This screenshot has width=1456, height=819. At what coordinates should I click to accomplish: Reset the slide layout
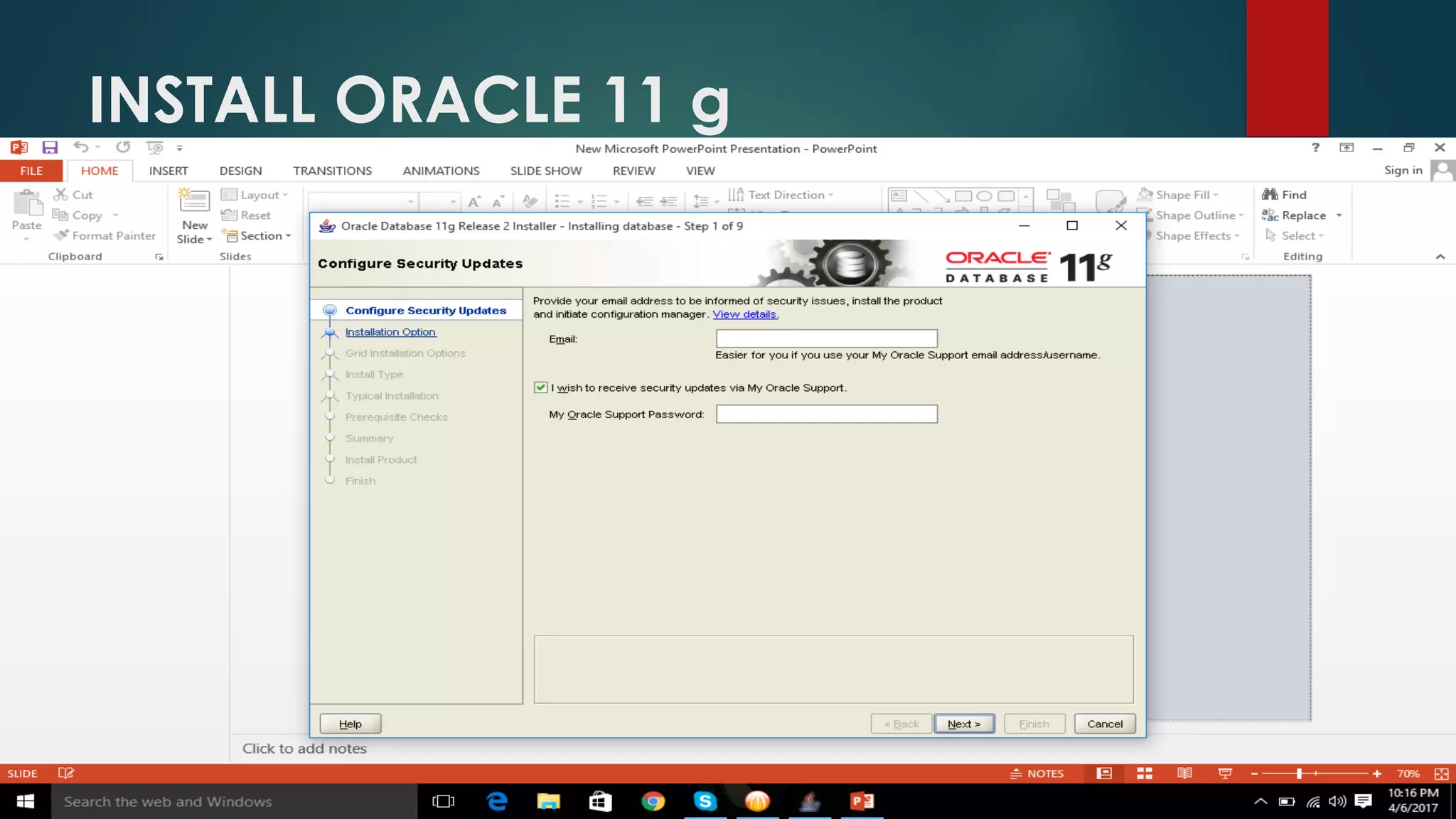[246, 215]
